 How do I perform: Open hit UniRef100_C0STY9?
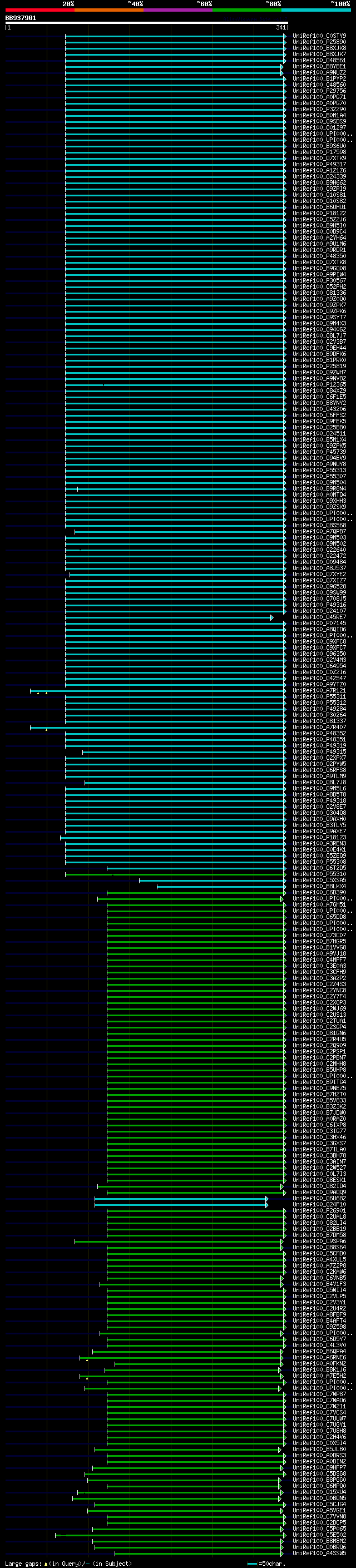(319, 36)
